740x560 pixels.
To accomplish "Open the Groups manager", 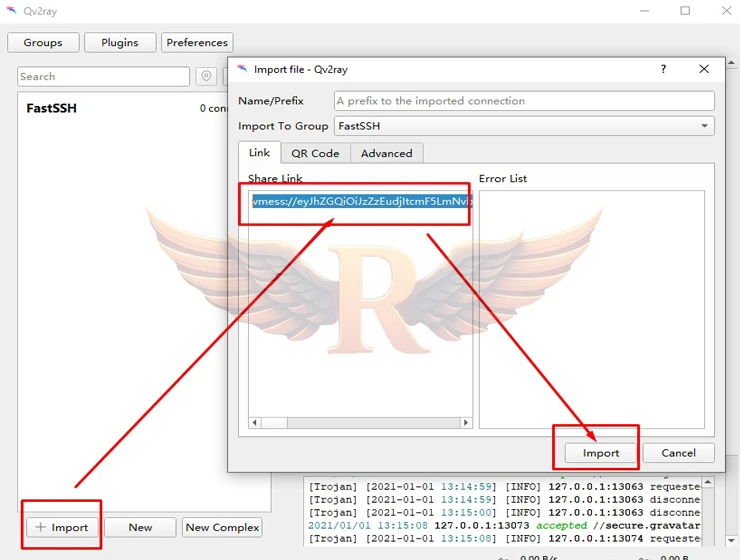I will point(43,42).
